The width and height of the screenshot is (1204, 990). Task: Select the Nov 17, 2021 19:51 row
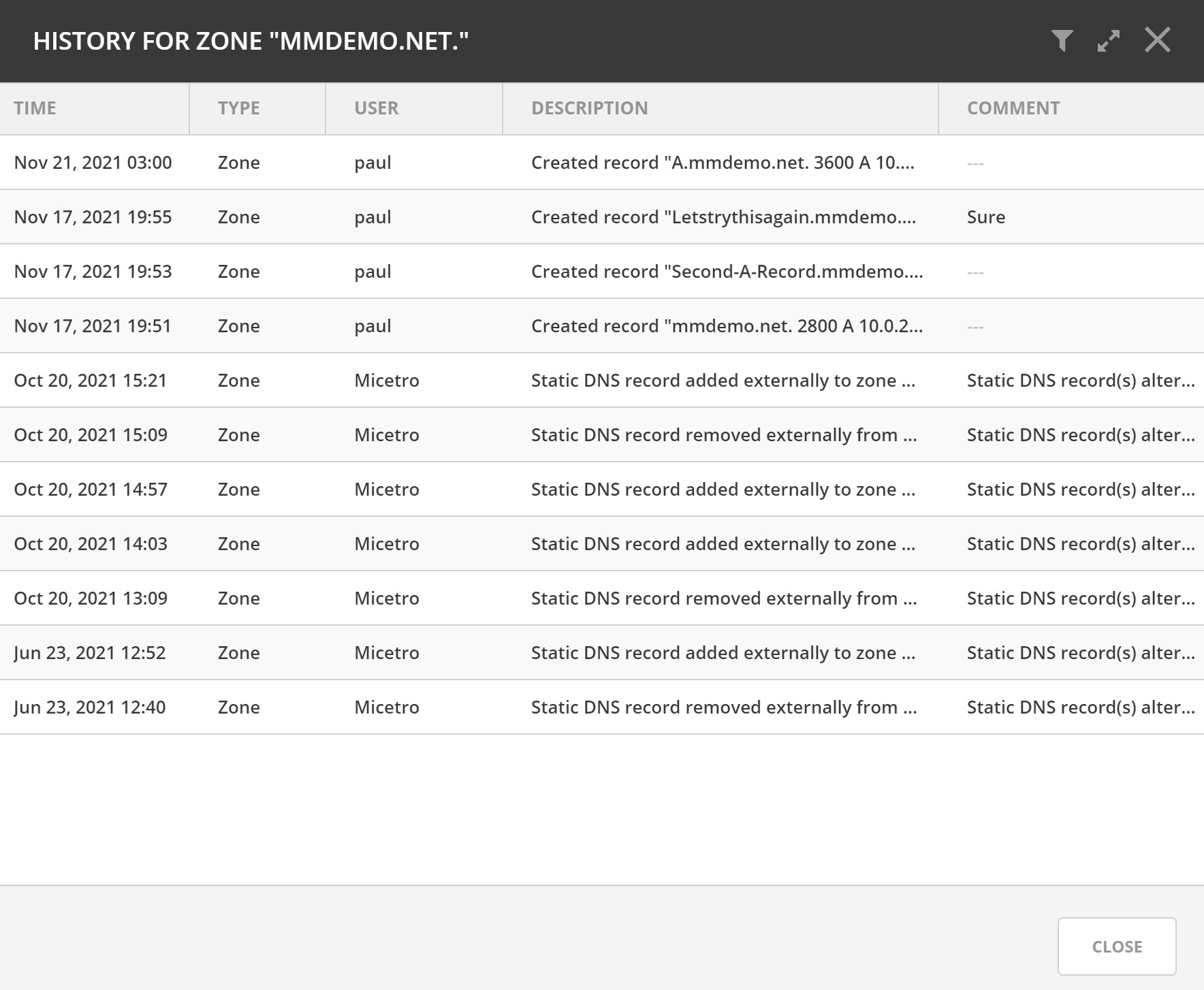(93, 326)
